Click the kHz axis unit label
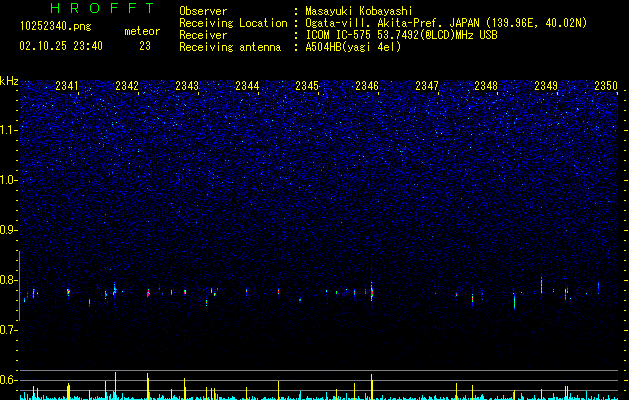The height and width of the screenshot is (400, 629). click(x=9, y=81)
